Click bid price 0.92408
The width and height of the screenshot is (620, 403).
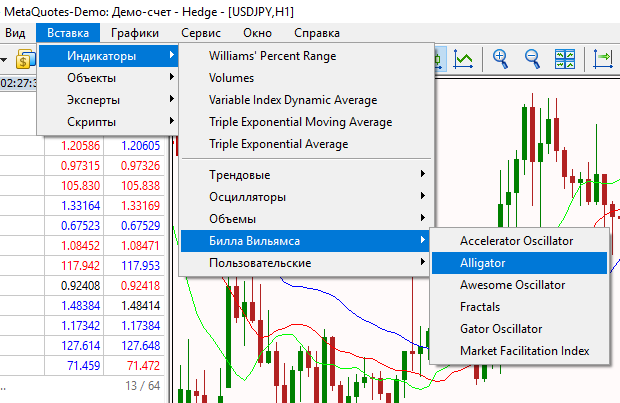tap(80, 286)
